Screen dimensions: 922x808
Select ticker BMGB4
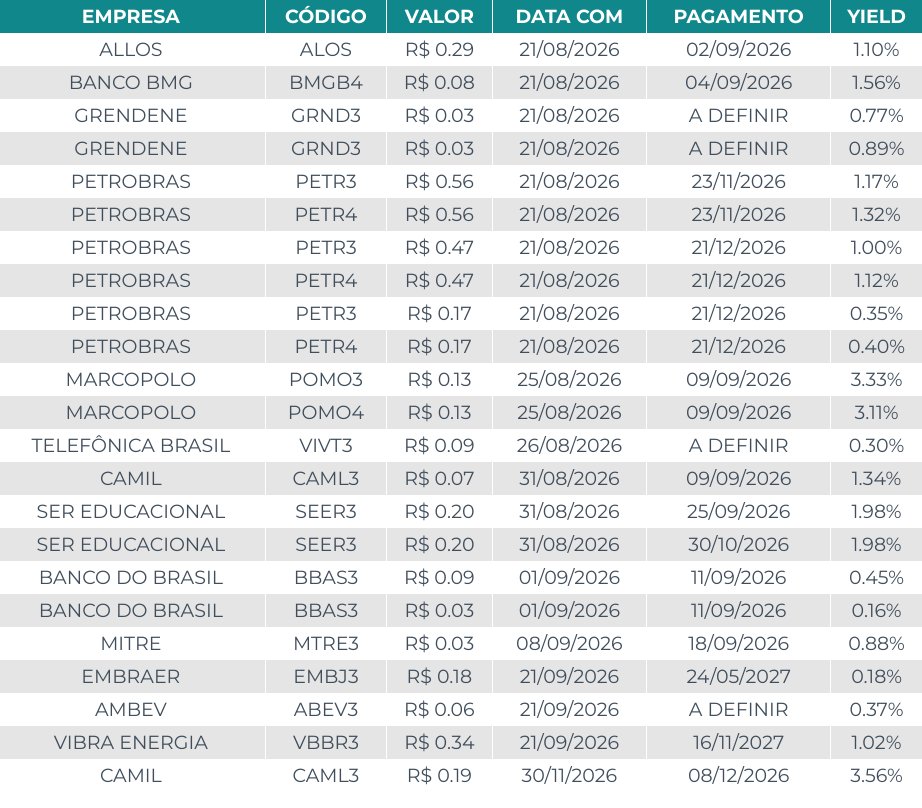326,82
